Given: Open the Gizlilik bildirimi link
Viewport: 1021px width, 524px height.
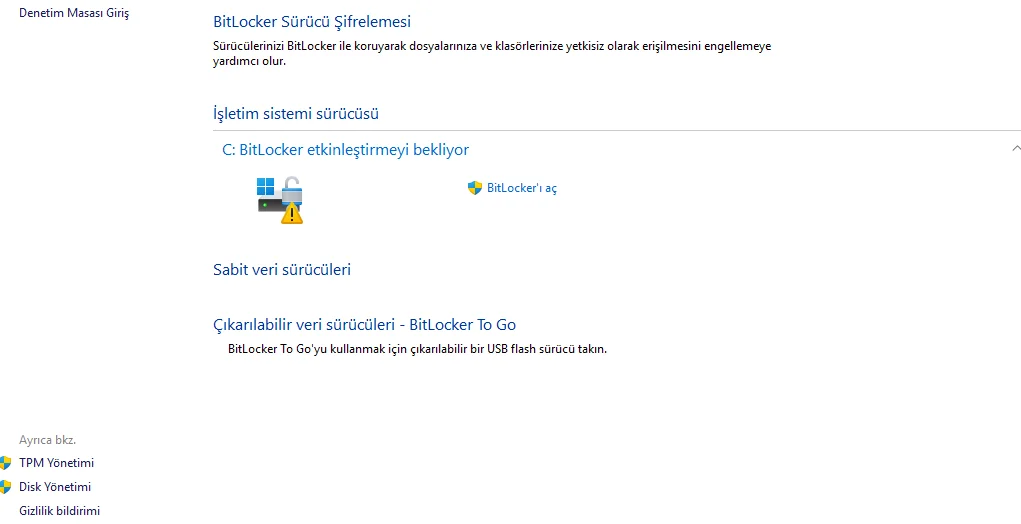Looking at the screenshot, I should point(60,511).
